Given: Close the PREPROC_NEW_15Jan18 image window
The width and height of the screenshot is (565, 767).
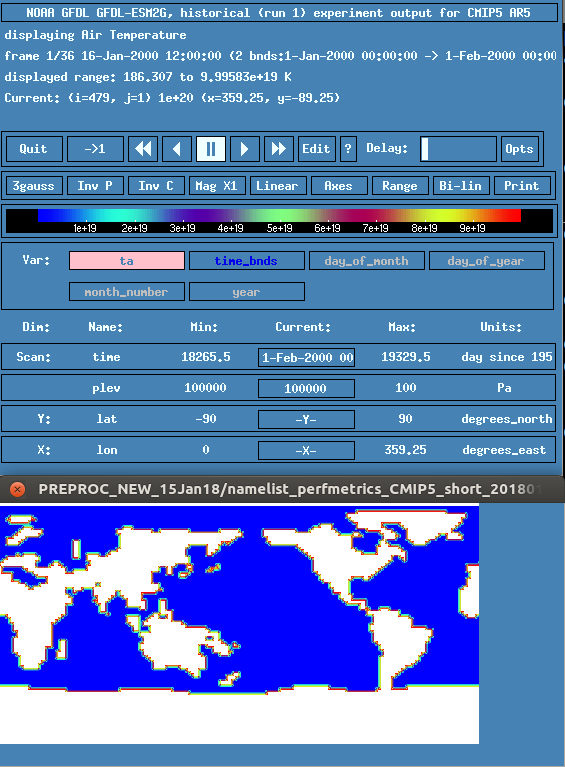Looking at the screenshot, I should coord(18,489).
